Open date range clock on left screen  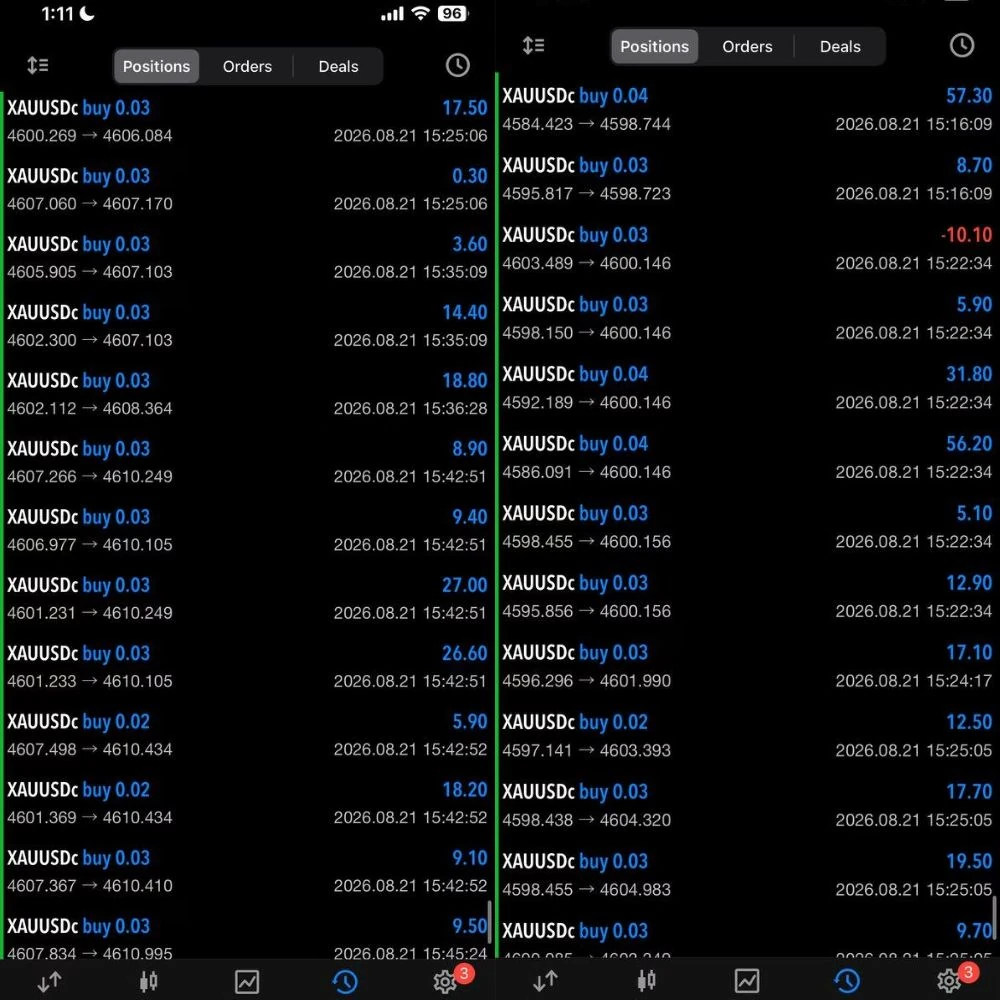tap(457, 65)
